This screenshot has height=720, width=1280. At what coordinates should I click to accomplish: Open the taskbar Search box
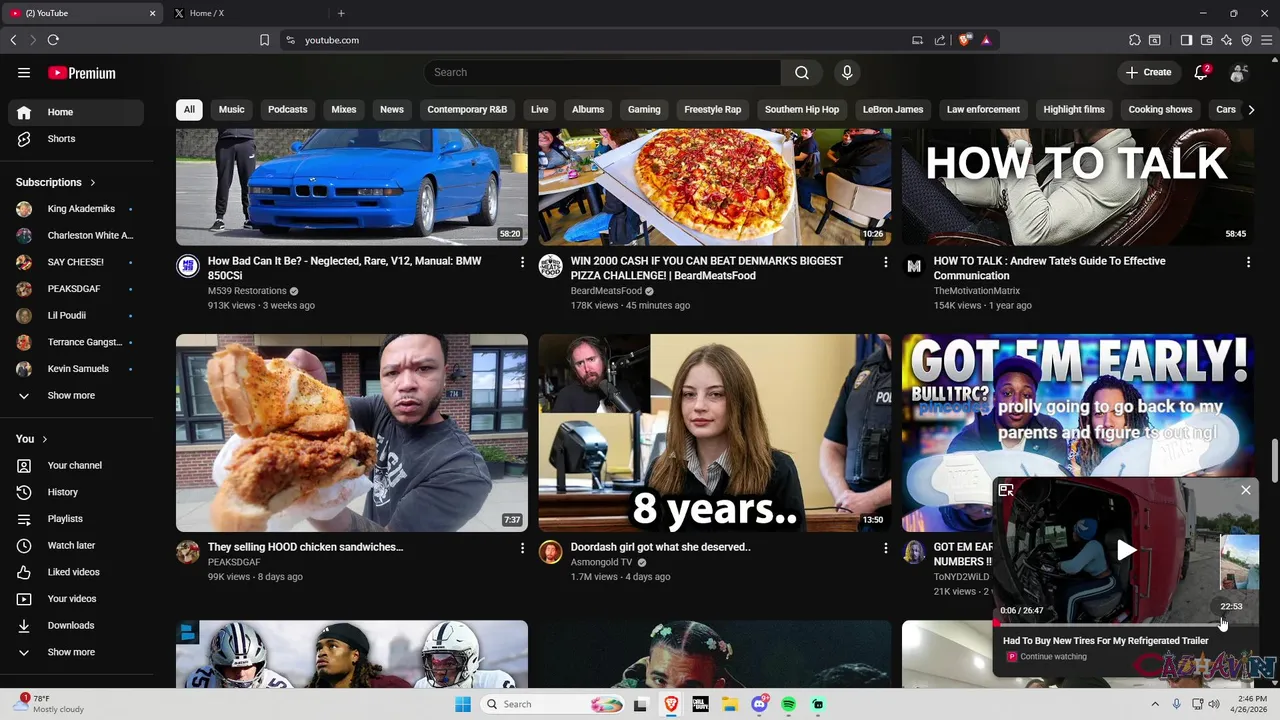[x=553, y=704]
